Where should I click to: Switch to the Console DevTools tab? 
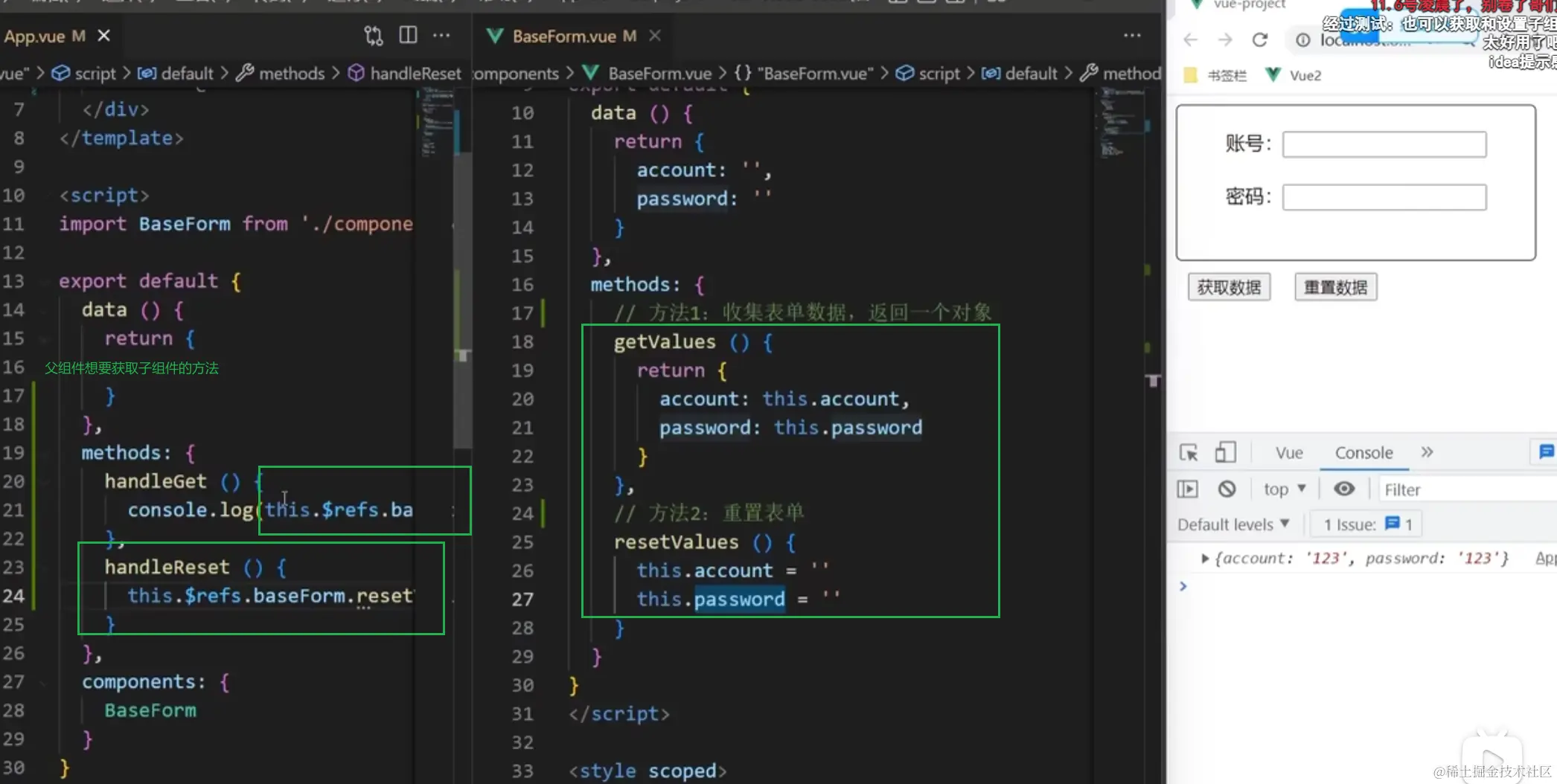[x=1363, y=453]
